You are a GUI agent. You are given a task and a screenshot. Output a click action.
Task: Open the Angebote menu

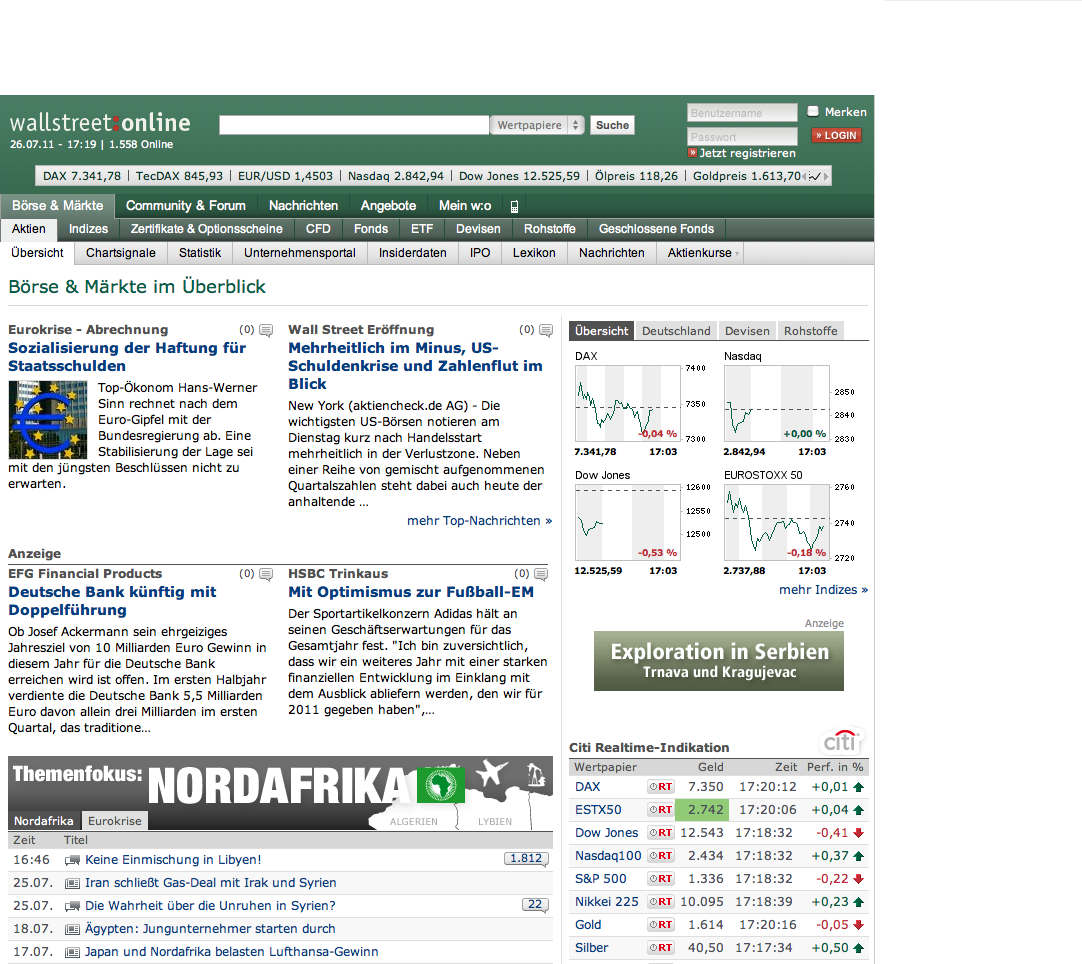coord(388,206)
